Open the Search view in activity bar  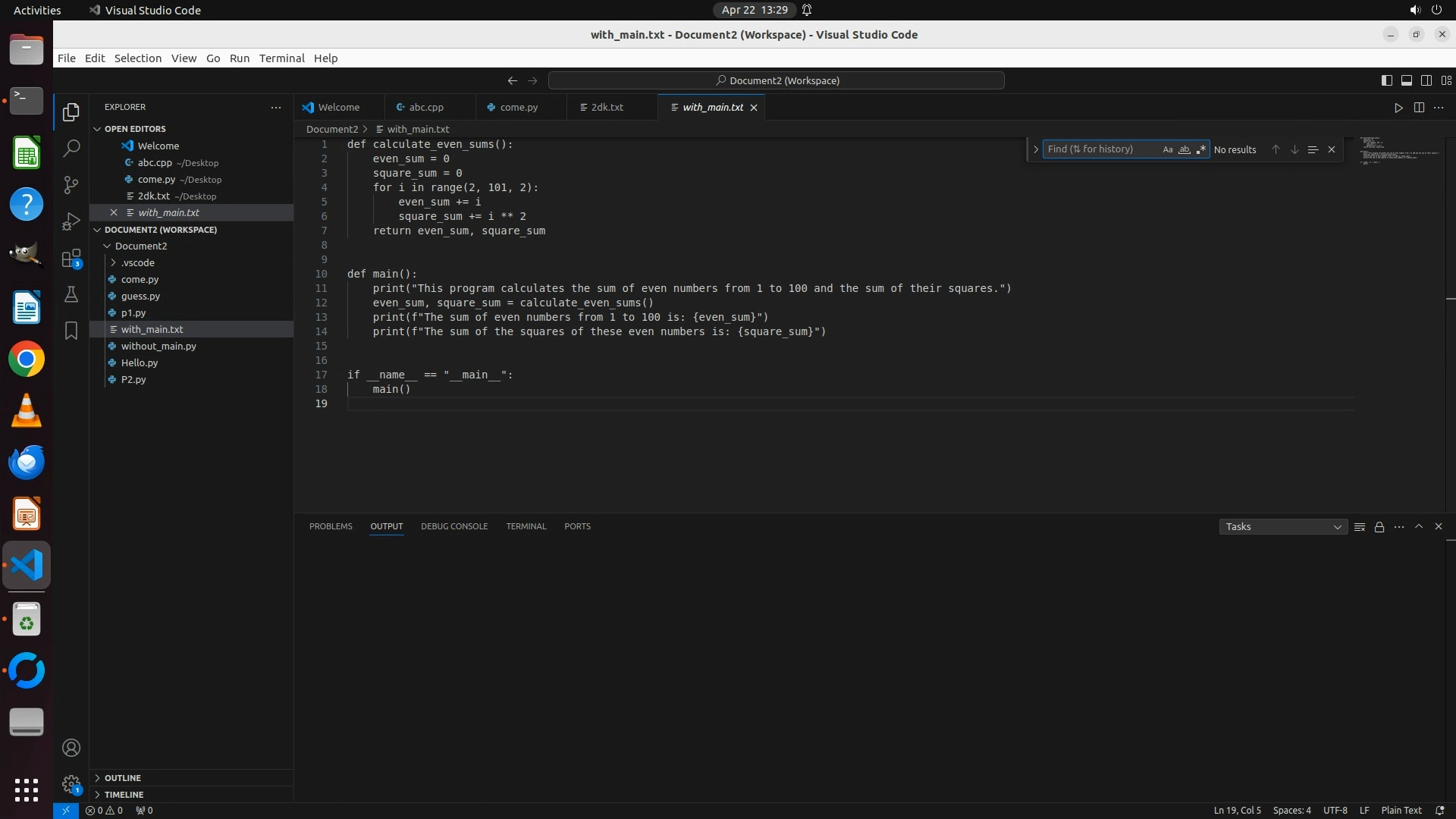[71, 149]
